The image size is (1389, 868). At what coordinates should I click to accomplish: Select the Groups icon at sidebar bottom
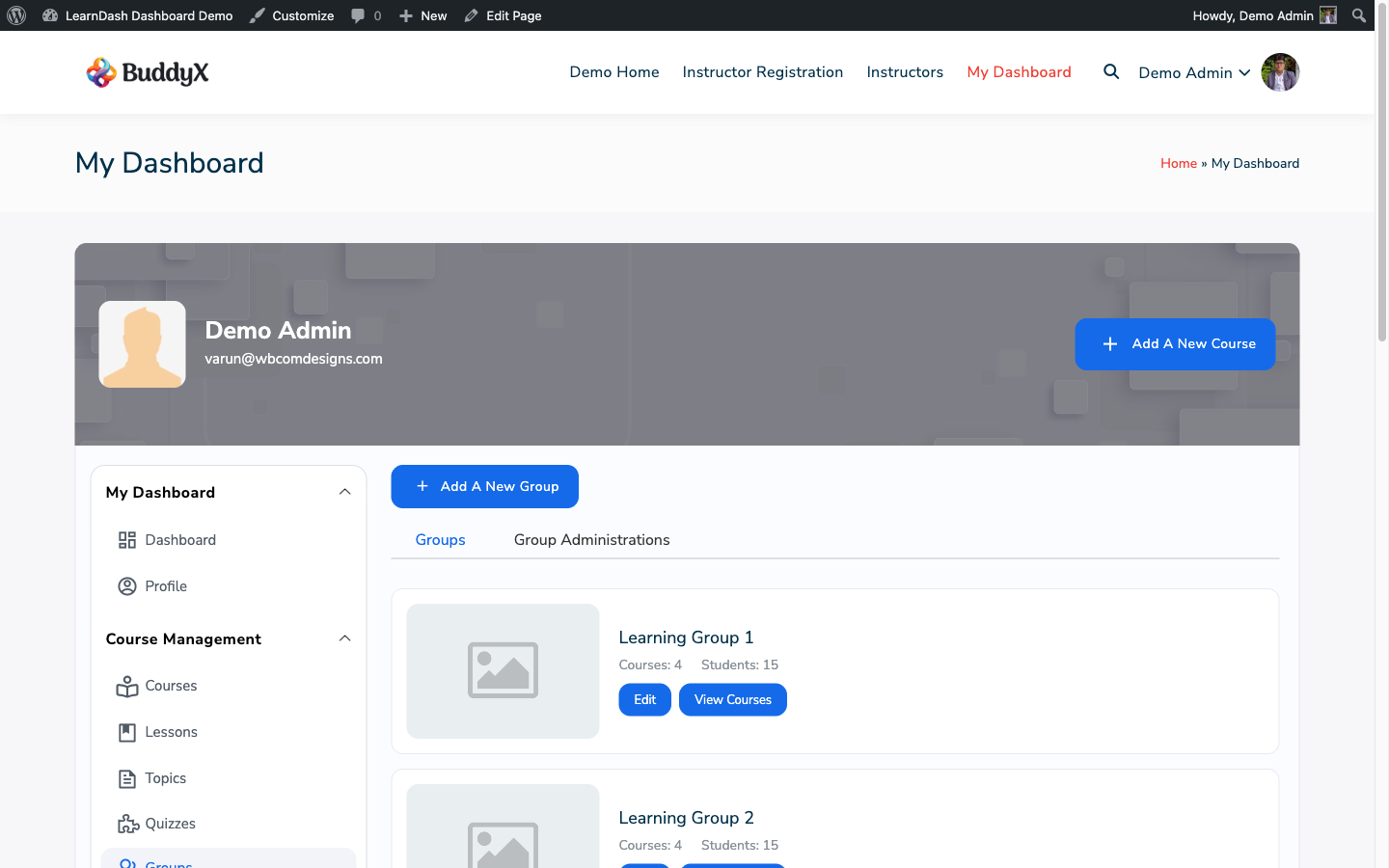[x=127, y=863]
